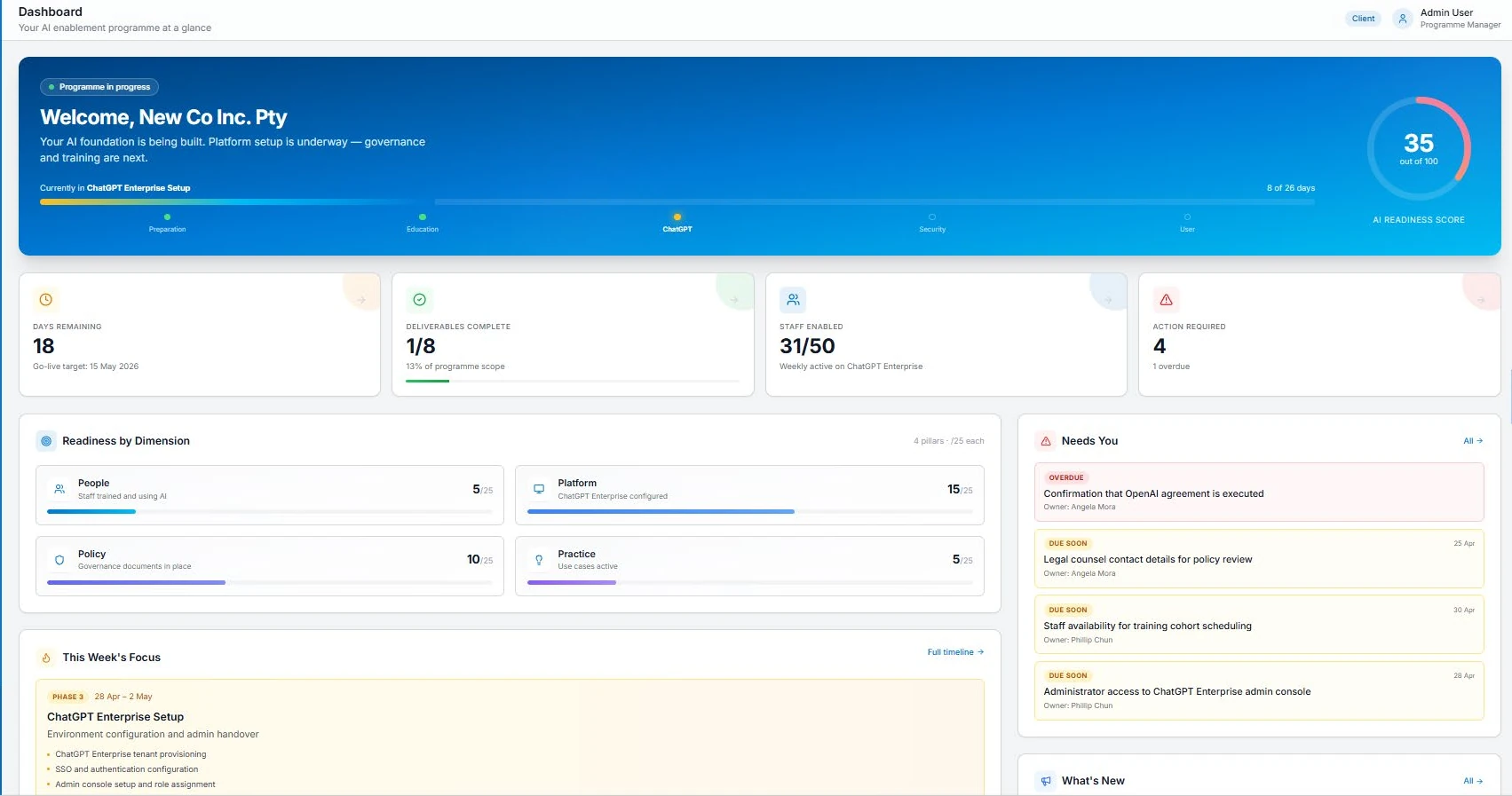
Task: Click the People pillar users icon
Action: [x=59, y=489]
